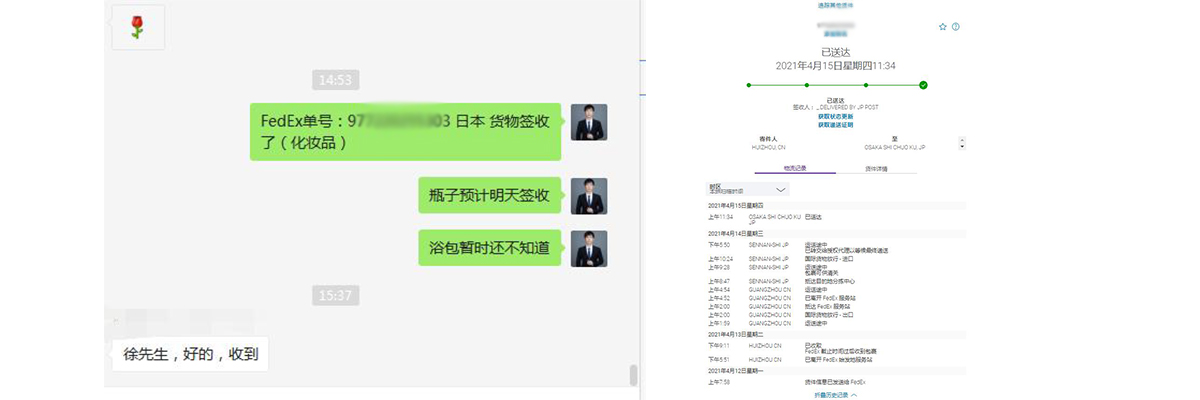Click the 下午5:50 SENNAN-SHI tracking entry

[x=798, y=247]
